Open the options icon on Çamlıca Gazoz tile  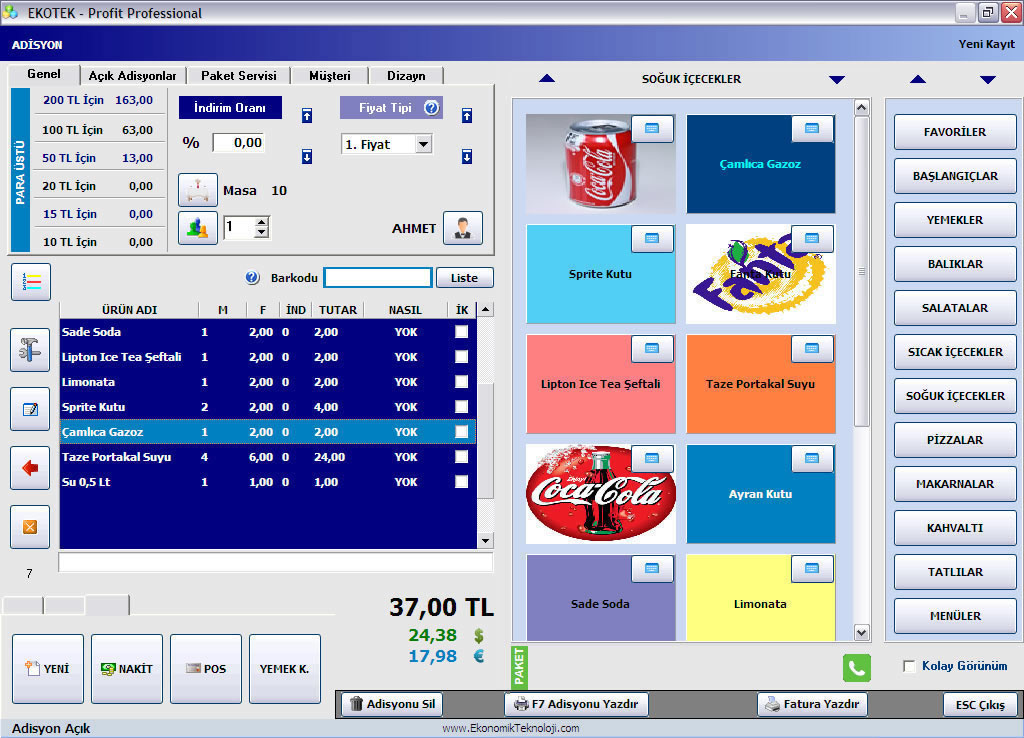(812, 129)
